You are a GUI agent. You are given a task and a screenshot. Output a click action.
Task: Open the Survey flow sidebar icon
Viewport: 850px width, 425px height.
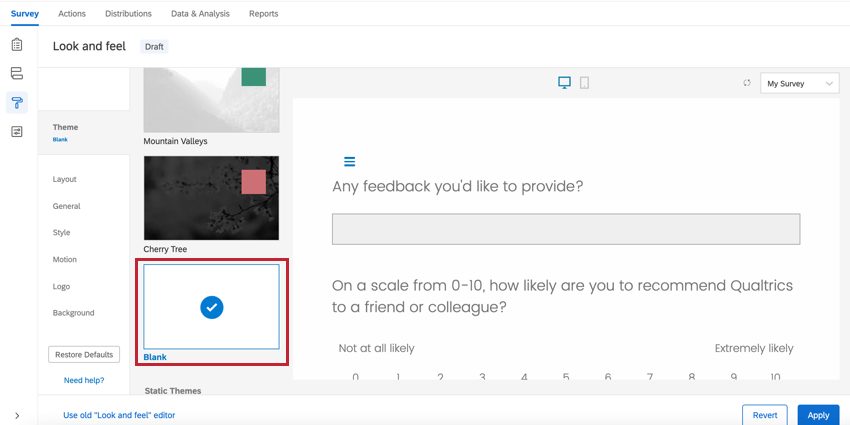coord(17,73)
